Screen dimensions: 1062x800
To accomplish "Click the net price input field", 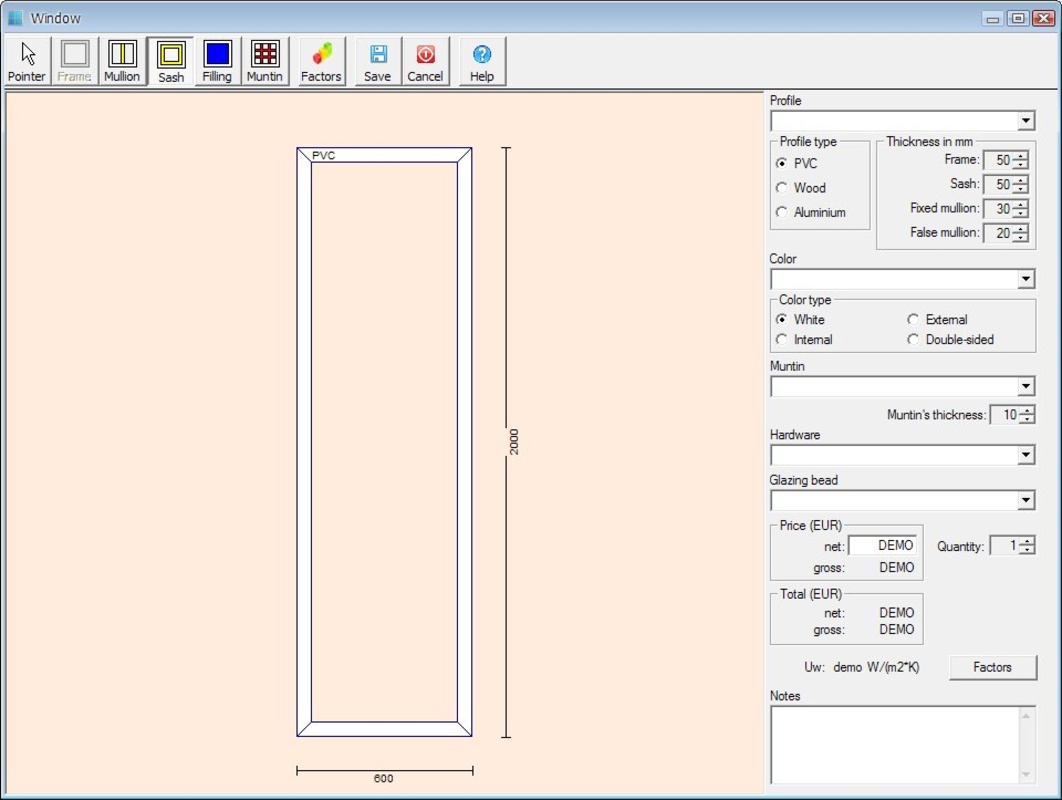I will (x=882, y=546).
